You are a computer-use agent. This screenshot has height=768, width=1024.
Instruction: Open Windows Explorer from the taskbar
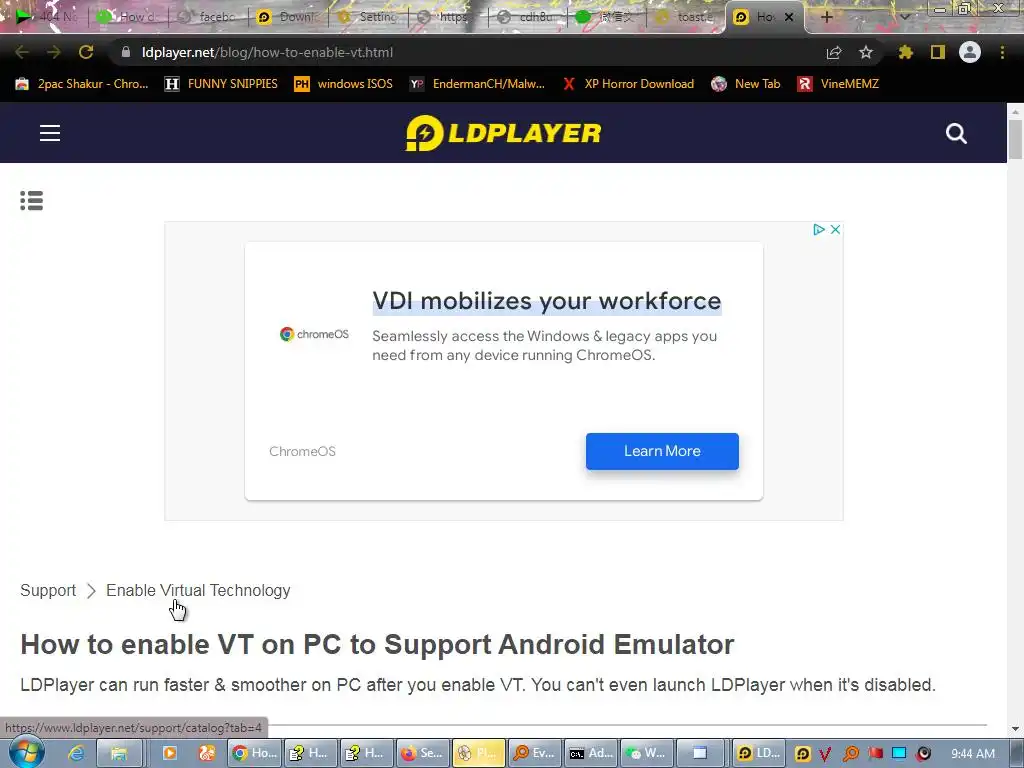coord(119,753)
